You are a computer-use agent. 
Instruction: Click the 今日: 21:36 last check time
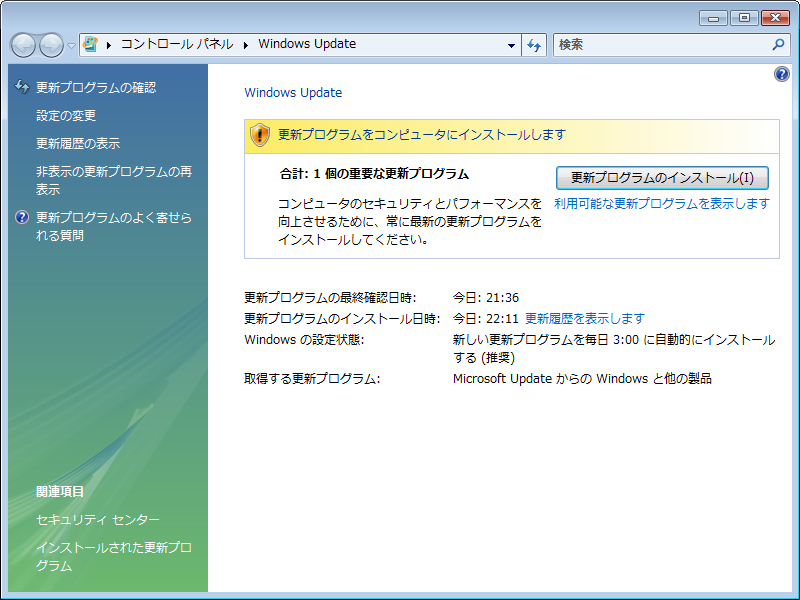tap(486, 298)
